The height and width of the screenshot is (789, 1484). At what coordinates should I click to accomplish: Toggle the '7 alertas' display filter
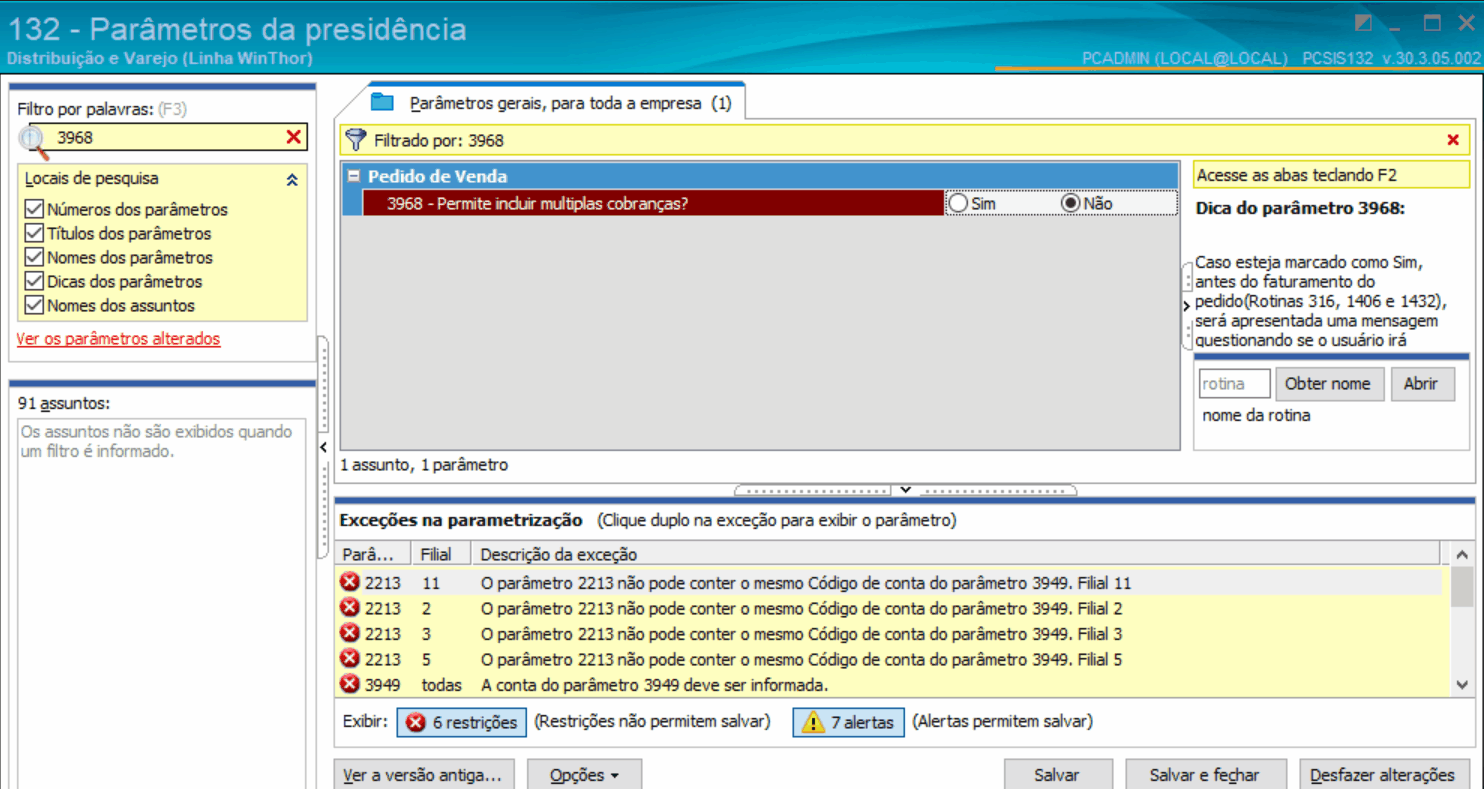[849, 722]
